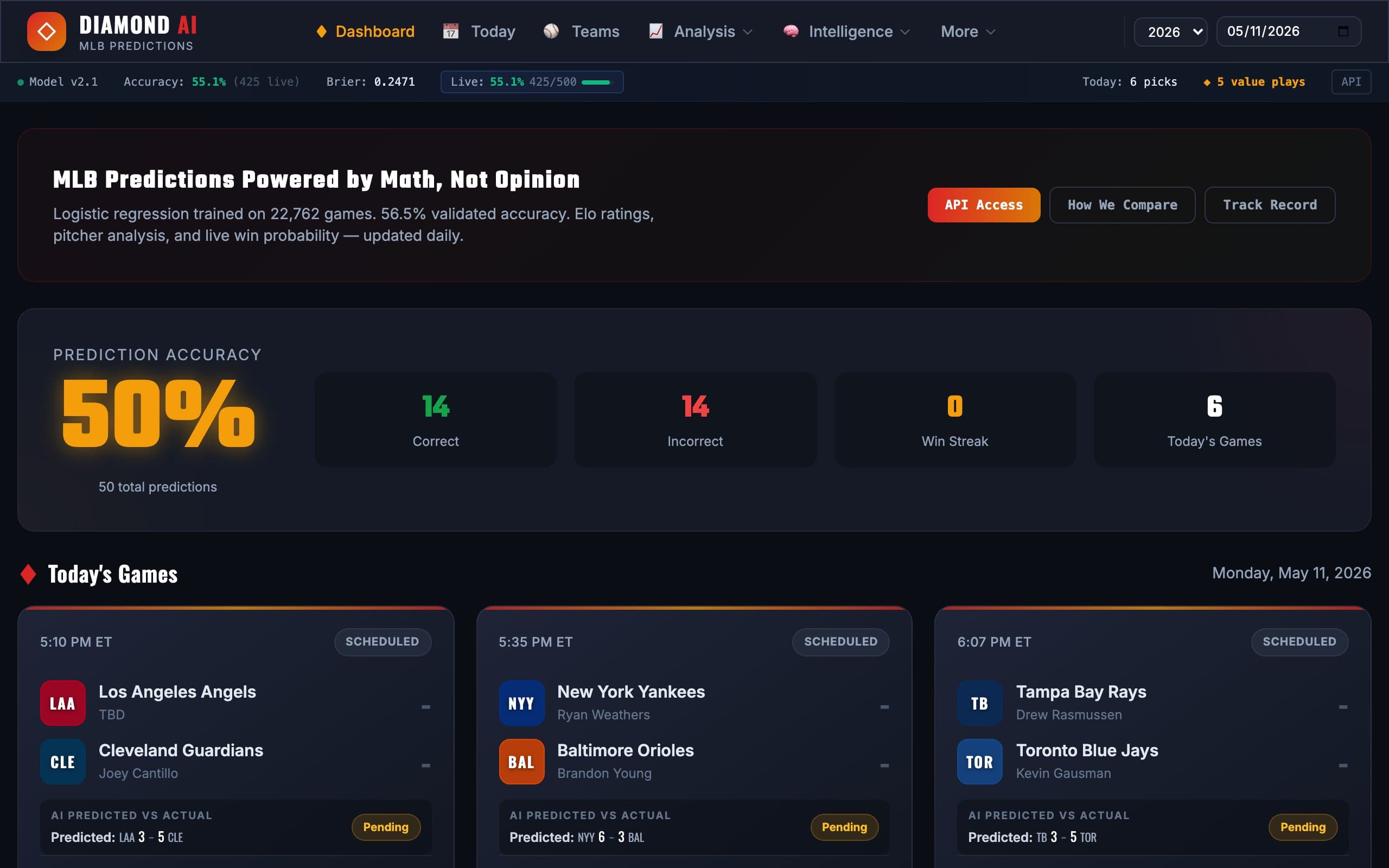Open the Track Record button
The width and height of the screenshot is (1389, 868).
click(x=1270, y=205)
